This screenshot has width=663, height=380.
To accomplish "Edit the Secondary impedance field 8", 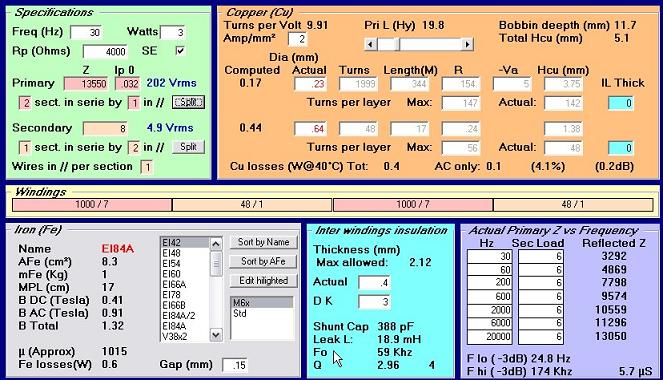I will click(105, 128).
